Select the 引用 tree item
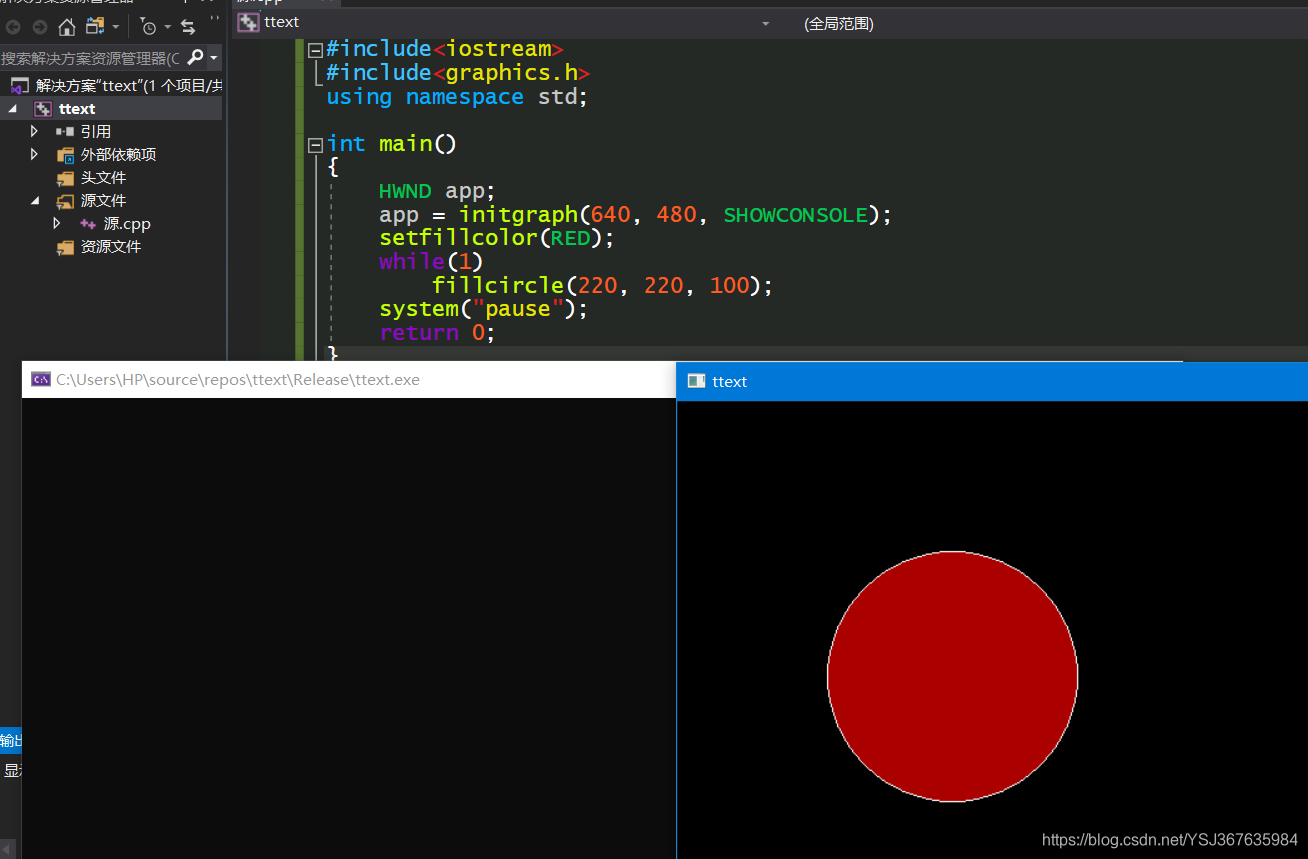This screenshot has height=859, width=1308. [x=95, y=131]
